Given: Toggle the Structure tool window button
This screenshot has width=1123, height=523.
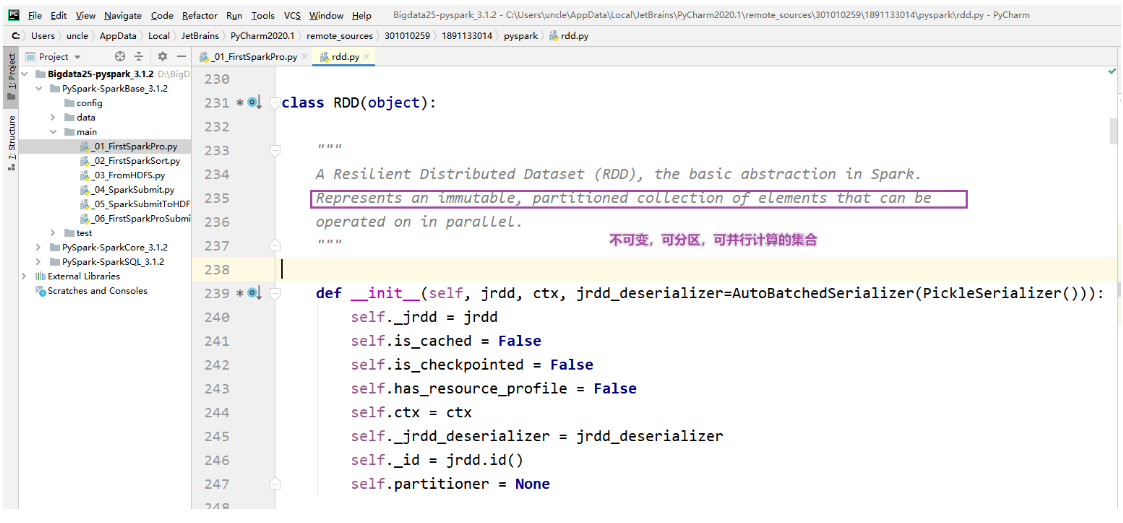Looking at the screenshot, I should (11, 143).
